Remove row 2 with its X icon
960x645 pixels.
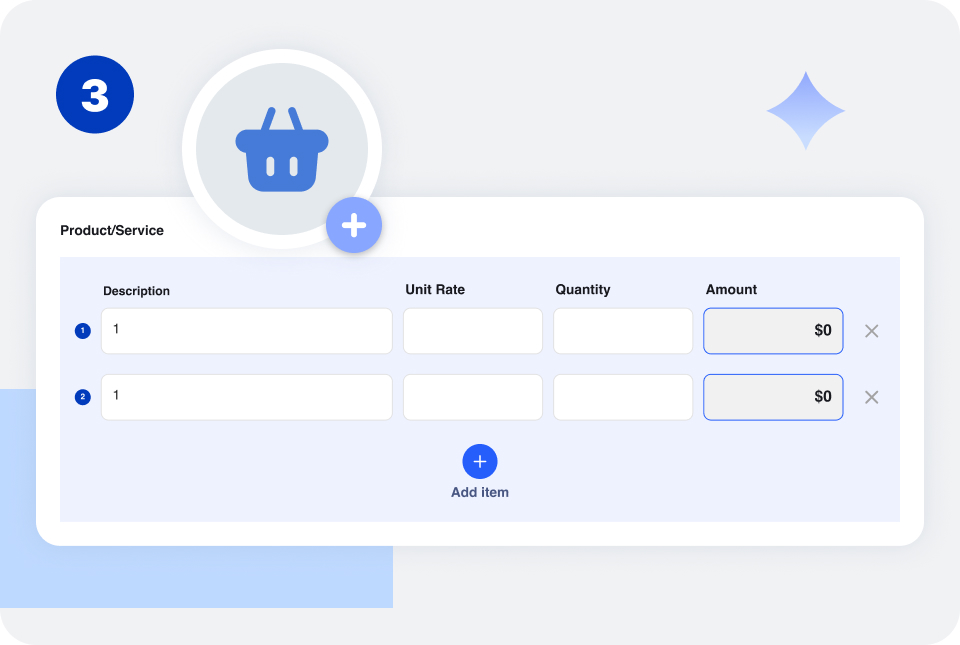871,397
